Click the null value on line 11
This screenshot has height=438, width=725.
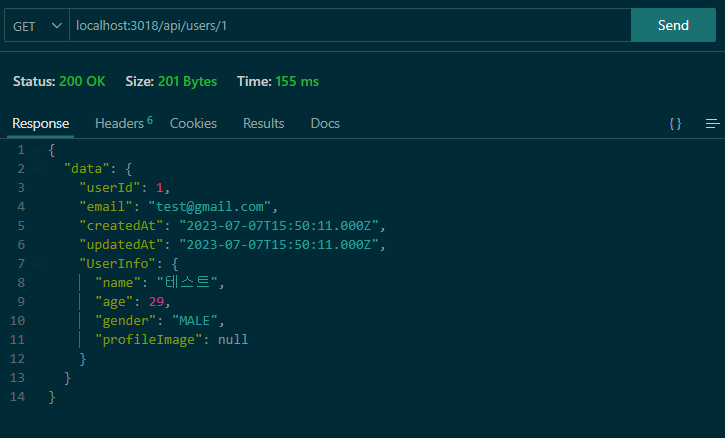point(233,339)
